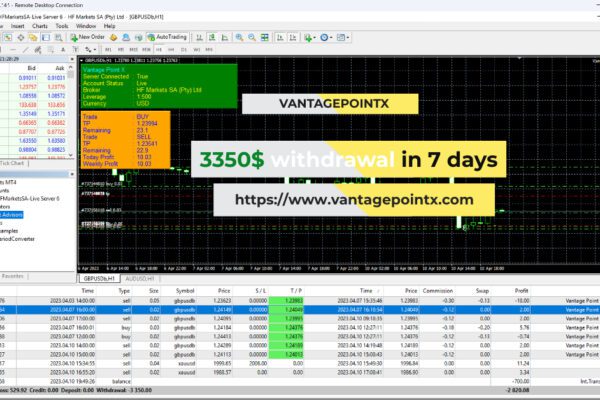
Task: Switch timeframe to M30
Action: (146, 50)
